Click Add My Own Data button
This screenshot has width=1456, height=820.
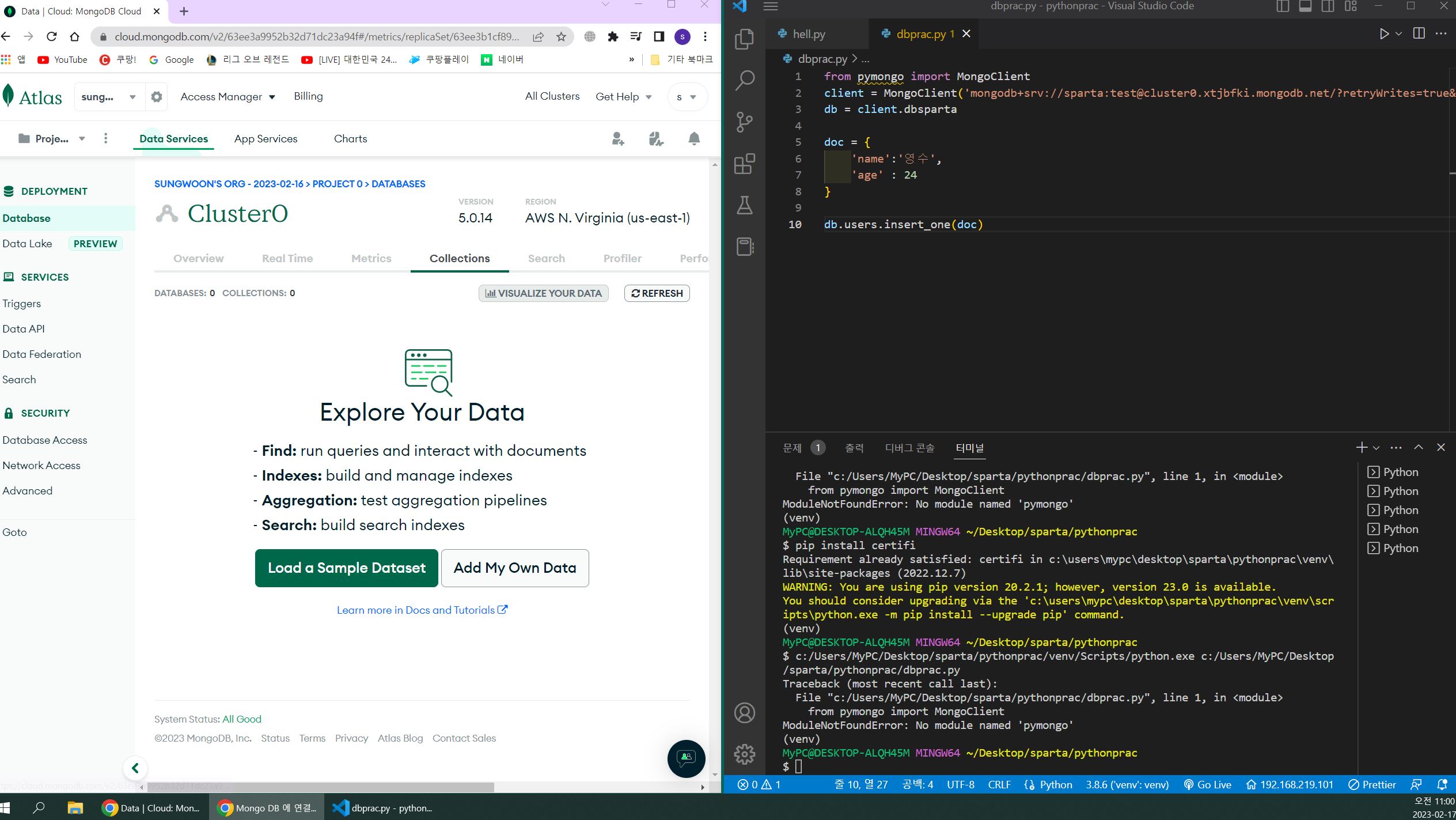coord(515,568)
